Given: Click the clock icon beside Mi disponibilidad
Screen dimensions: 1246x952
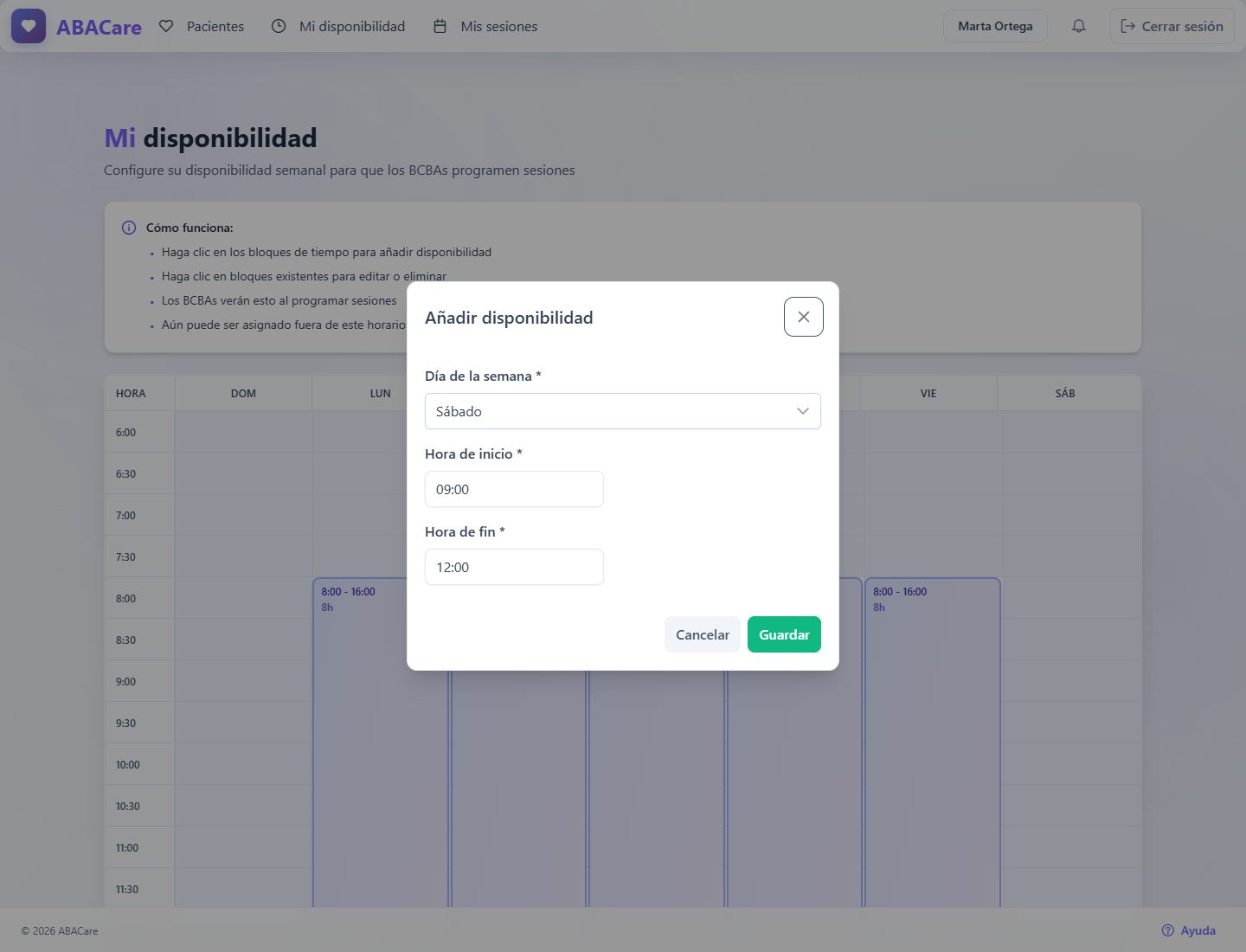Looking at the screenshot, I should (279, 26).
